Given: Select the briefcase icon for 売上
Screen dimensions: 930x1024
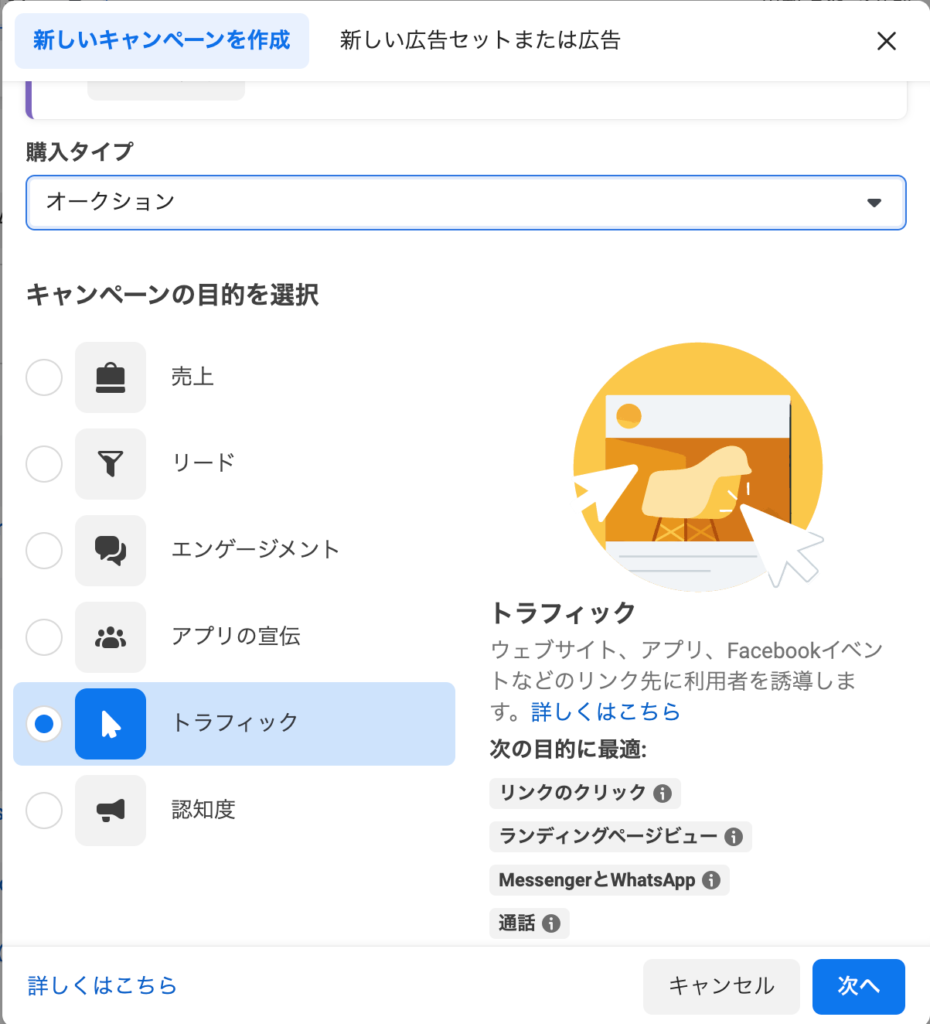Looking at the screenshot, I should [x=110, y=377].
